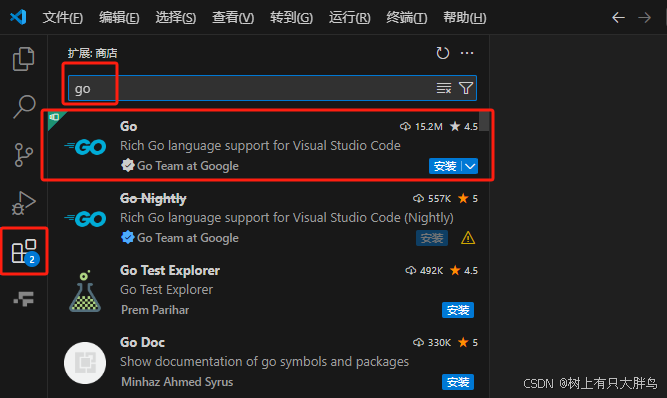
Task: Open the Extensions icon with badge 2
Action: click(x=25, y=251)
